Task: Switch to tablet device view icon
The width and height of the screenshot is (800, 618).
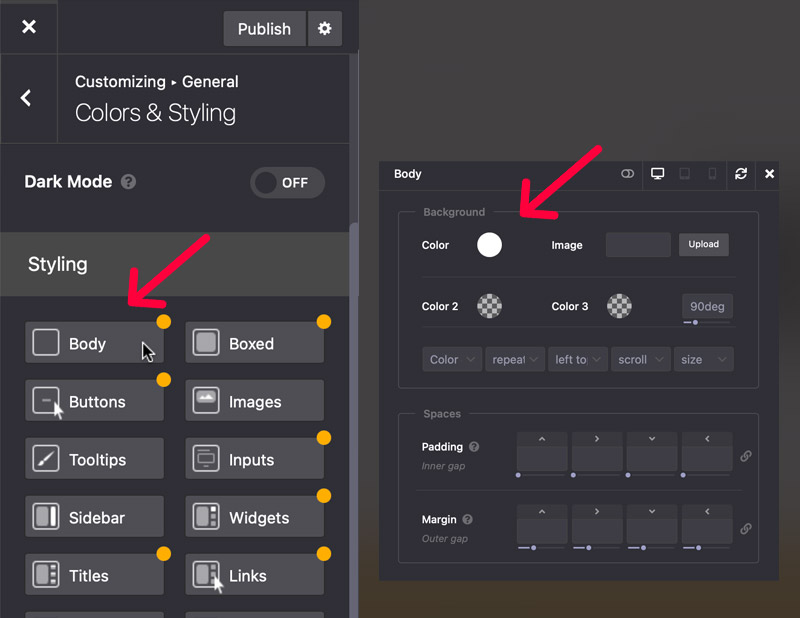Action: click(x=685, y=174)
